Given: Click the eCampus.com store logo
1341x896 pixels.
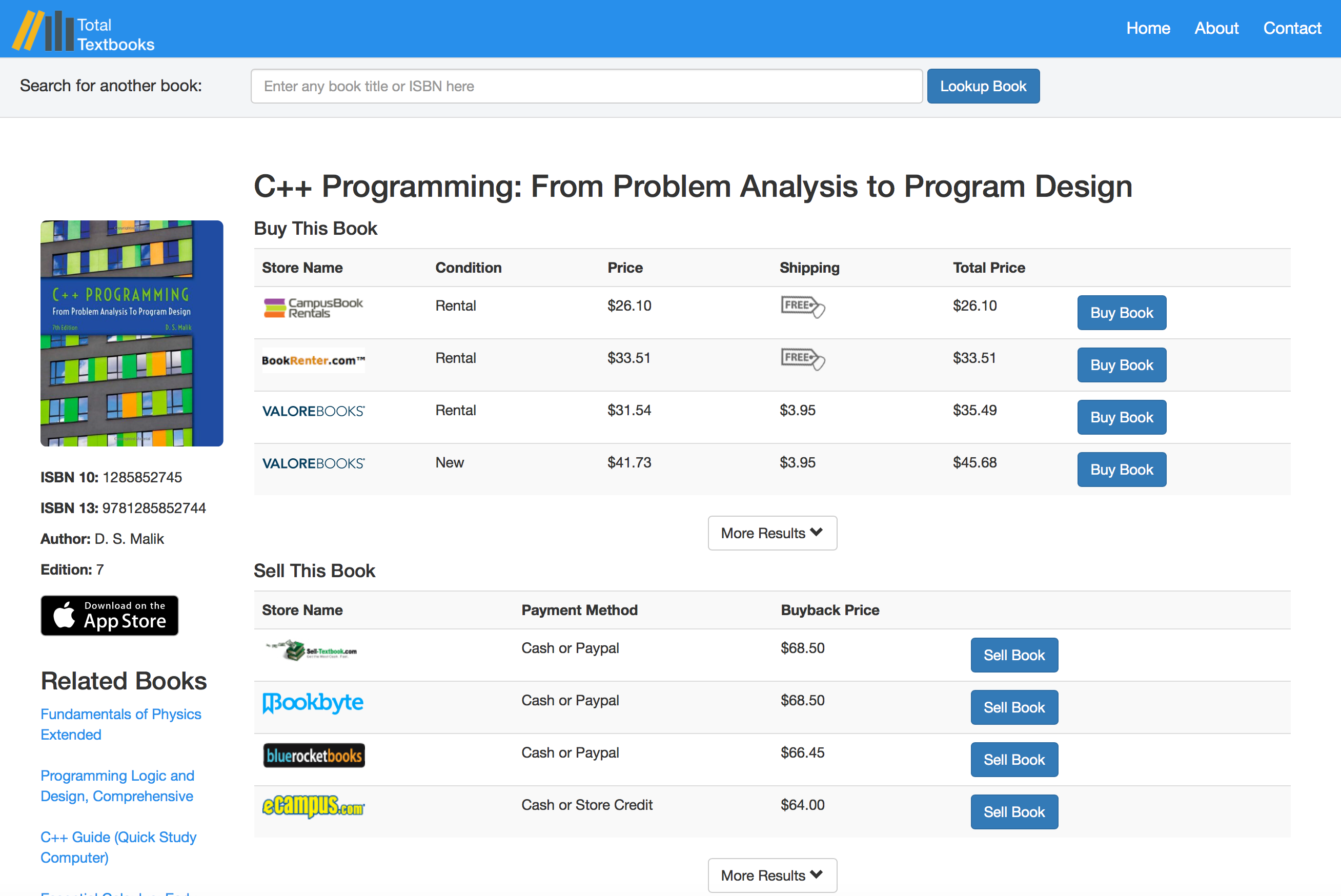Looking at the screenshot, I should coord(313,806).
